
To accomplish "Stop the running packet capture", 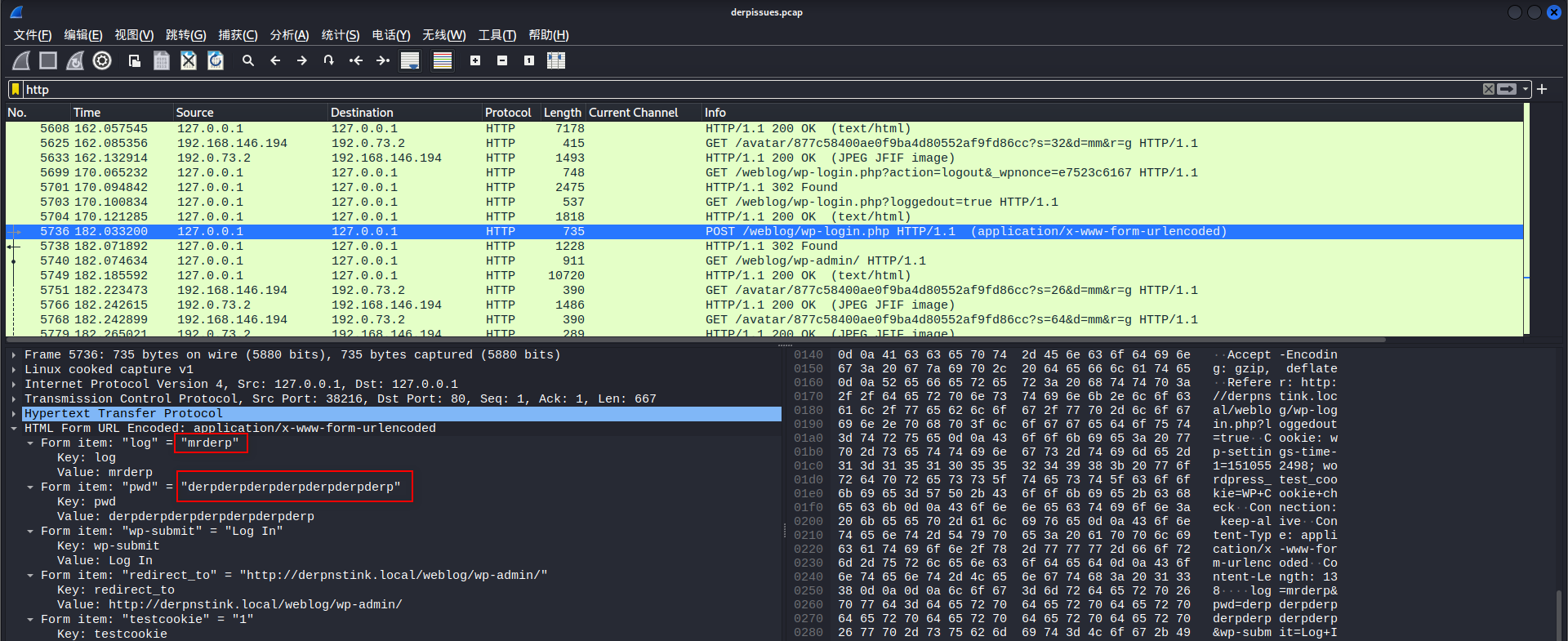I will [48, 60].
